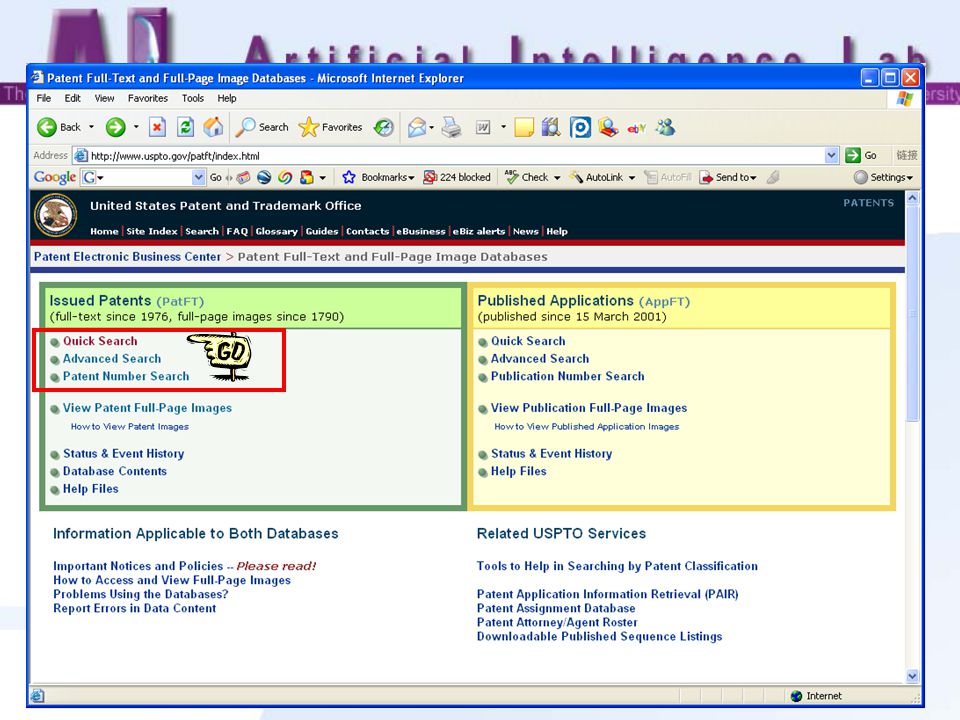Click the eBay toolbar icon
The image size is (960, 720).
[637, 128]
